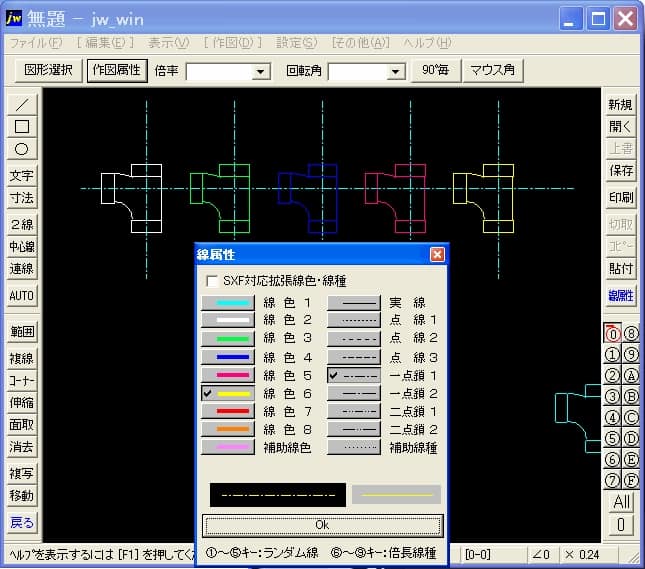Image resolution: width=645 pixels, height=569 pixels.
Task: Select the rectangle drawing tool icon
Action: [22, 127]
